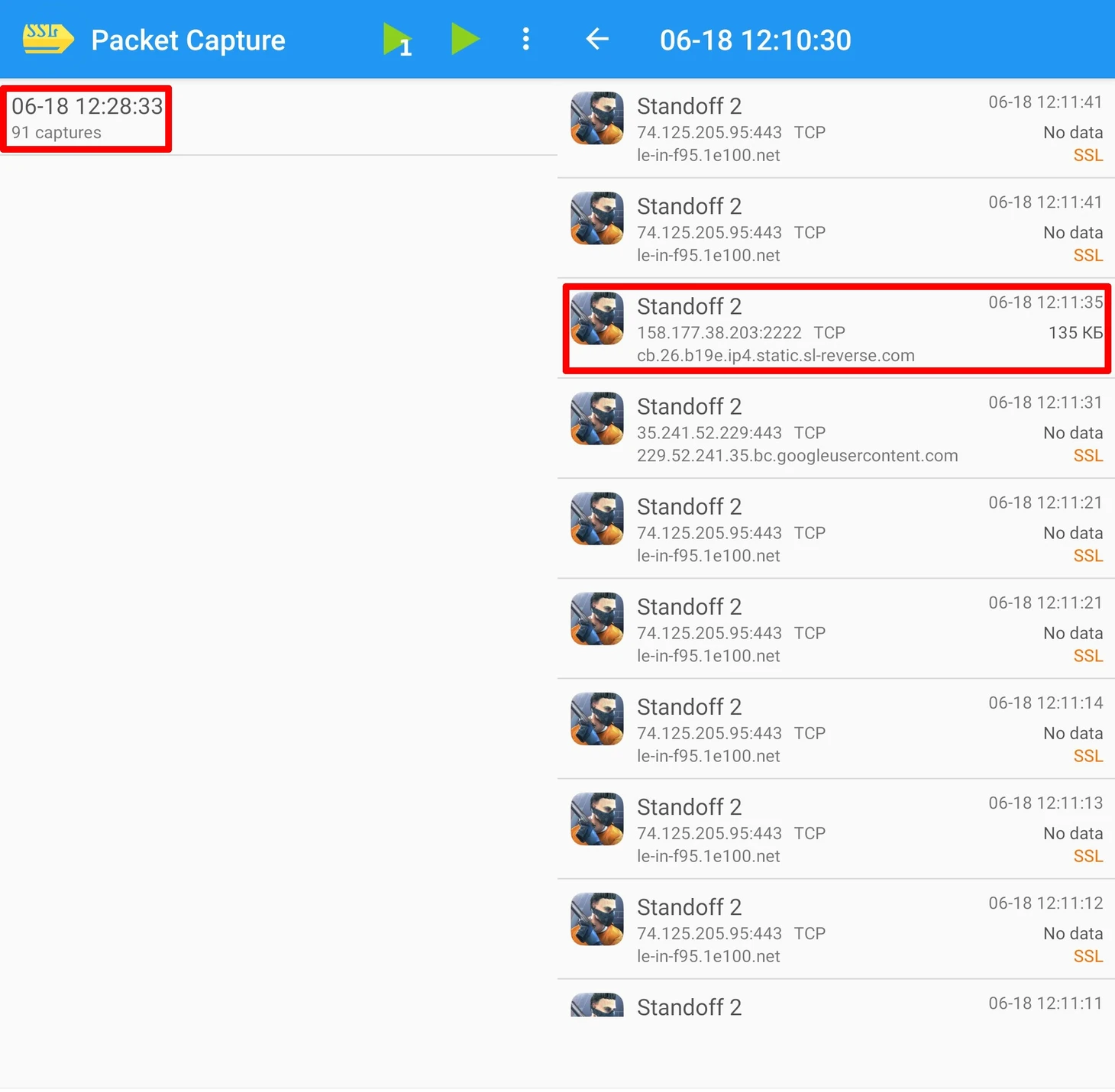The image size is (1115, 1092).
Task: Open the googleusercontent.com capture entry
Action: point(836,429)
